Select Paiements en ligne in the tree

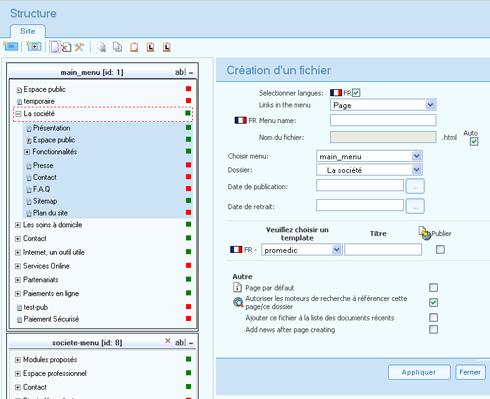[51, 294]
